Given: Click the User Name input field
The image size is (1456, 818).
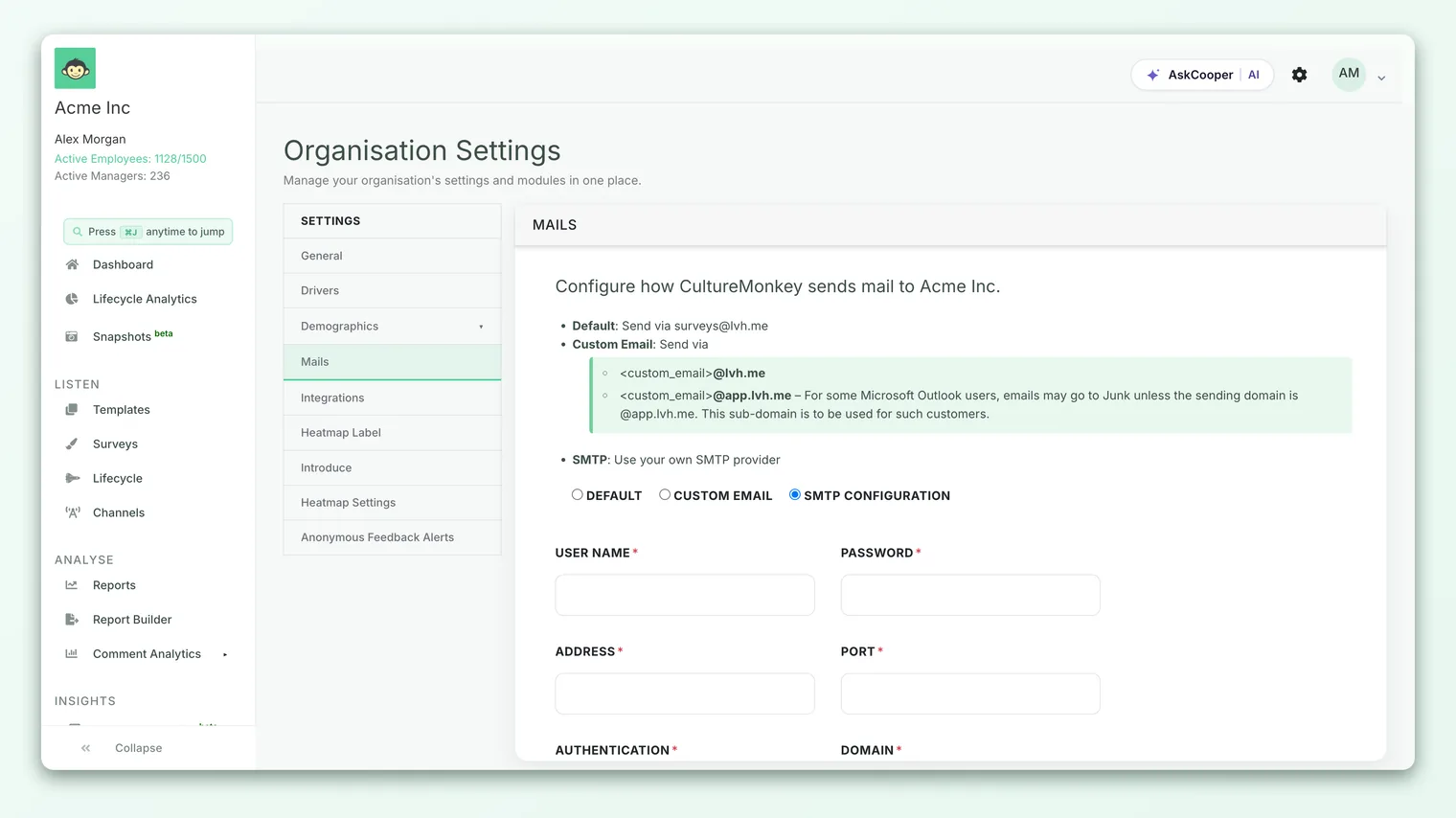Looking at the screenshot, I should 685,595.
